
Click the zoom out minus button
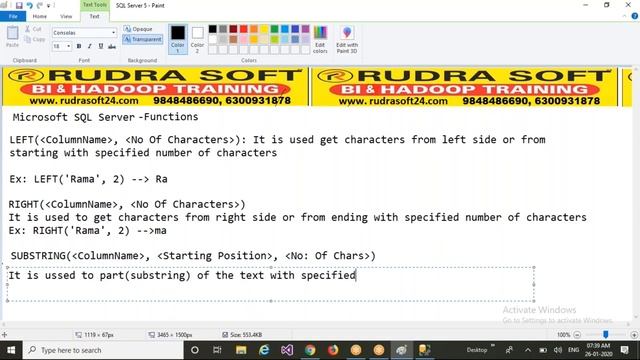click(577, 335)
